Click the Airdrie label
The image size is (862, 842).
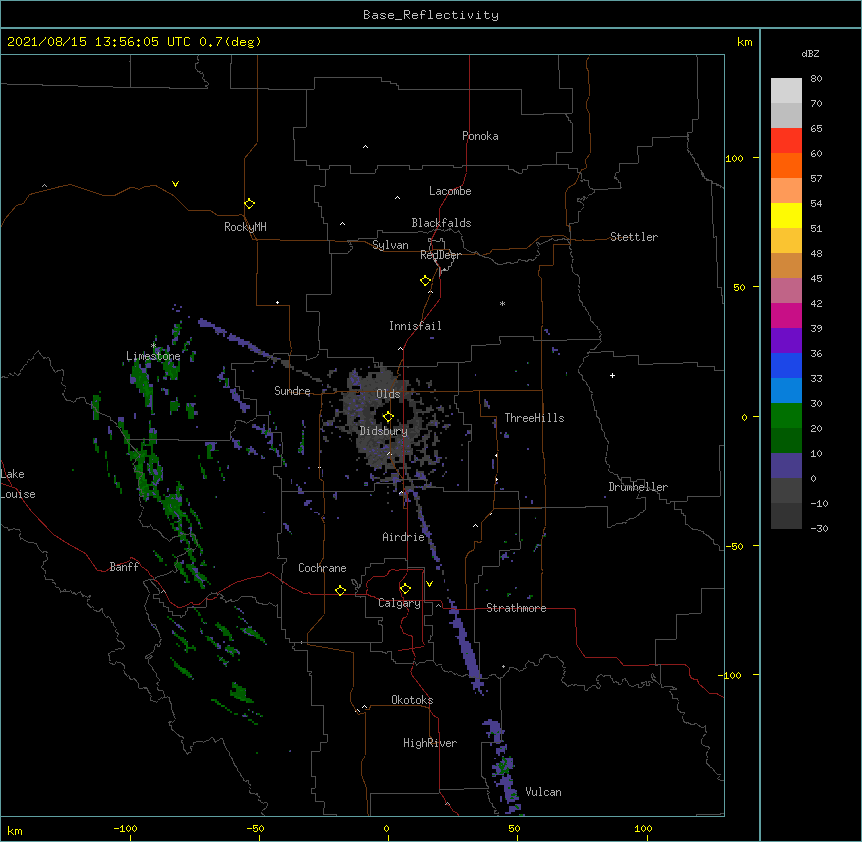[404, 537]
